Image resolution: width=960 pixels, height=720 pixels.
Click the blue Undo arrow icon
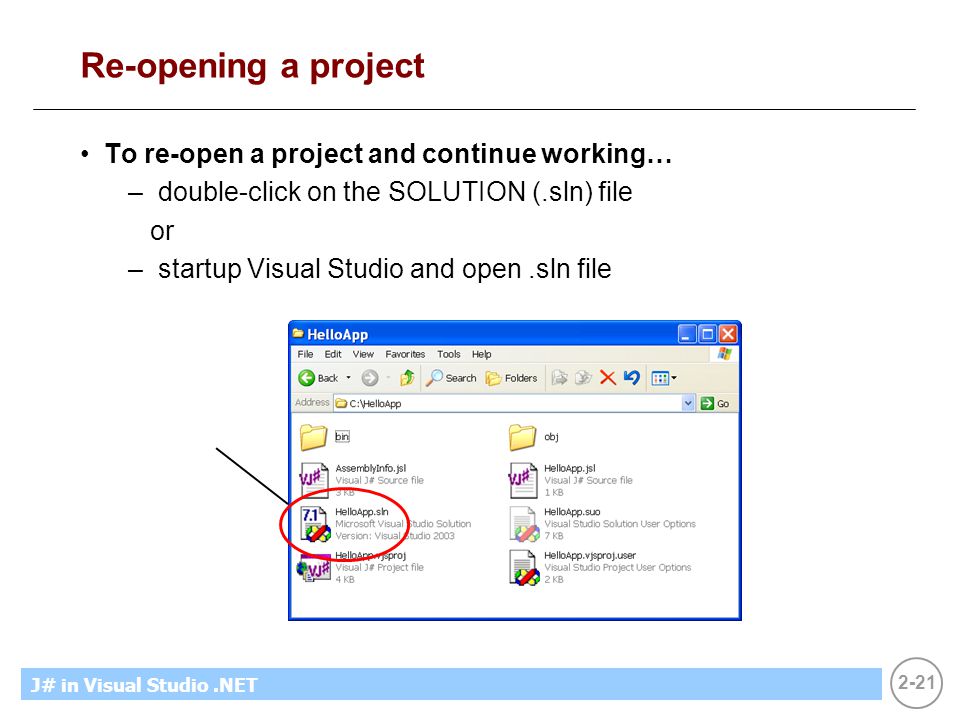(x=631, y=377)
